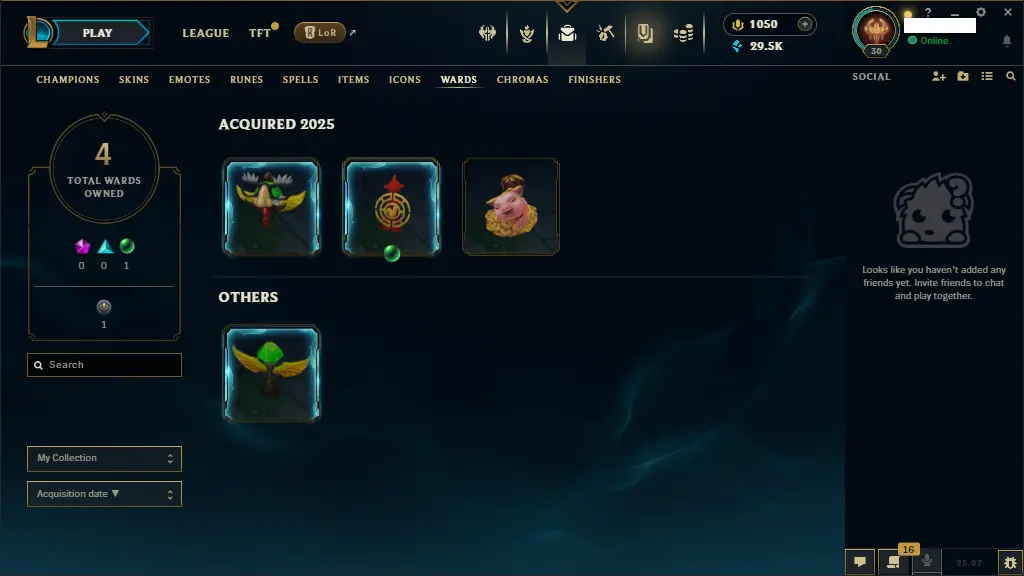
Task: Switch to the Chromas tab
Action: [522, 80]
